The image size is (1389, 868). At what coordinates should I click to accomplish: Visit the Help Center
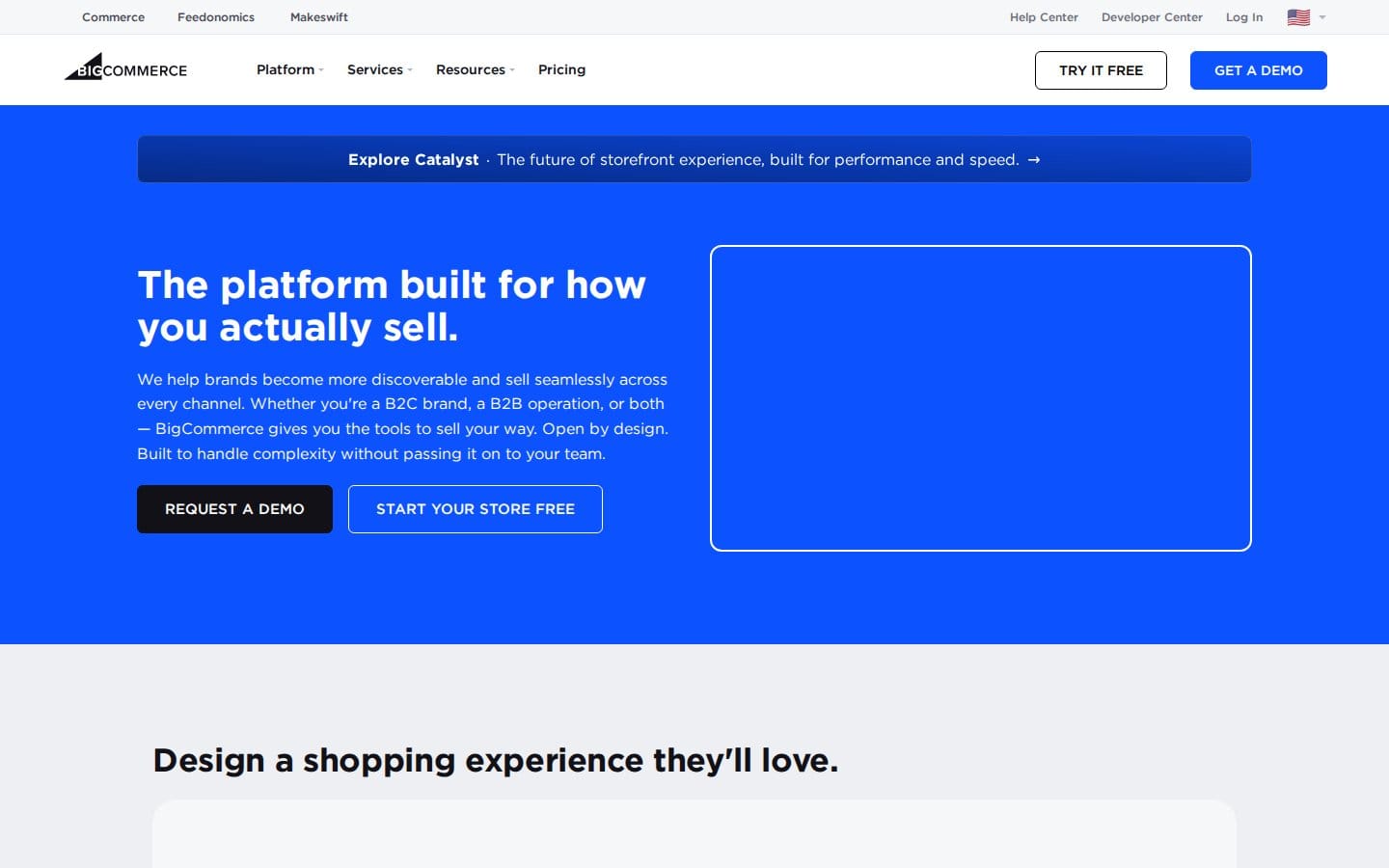1044,17
